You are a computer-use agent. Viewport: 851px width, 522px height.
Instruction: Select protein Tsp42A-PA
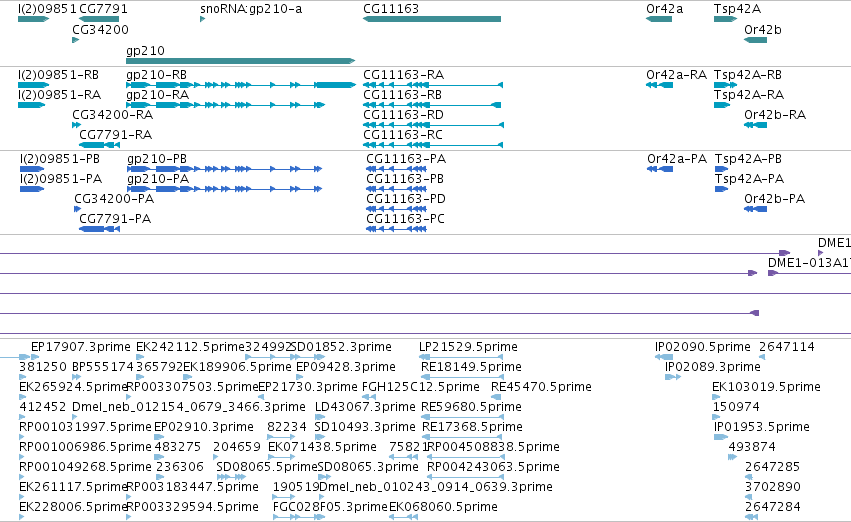(x=721, y=189)
